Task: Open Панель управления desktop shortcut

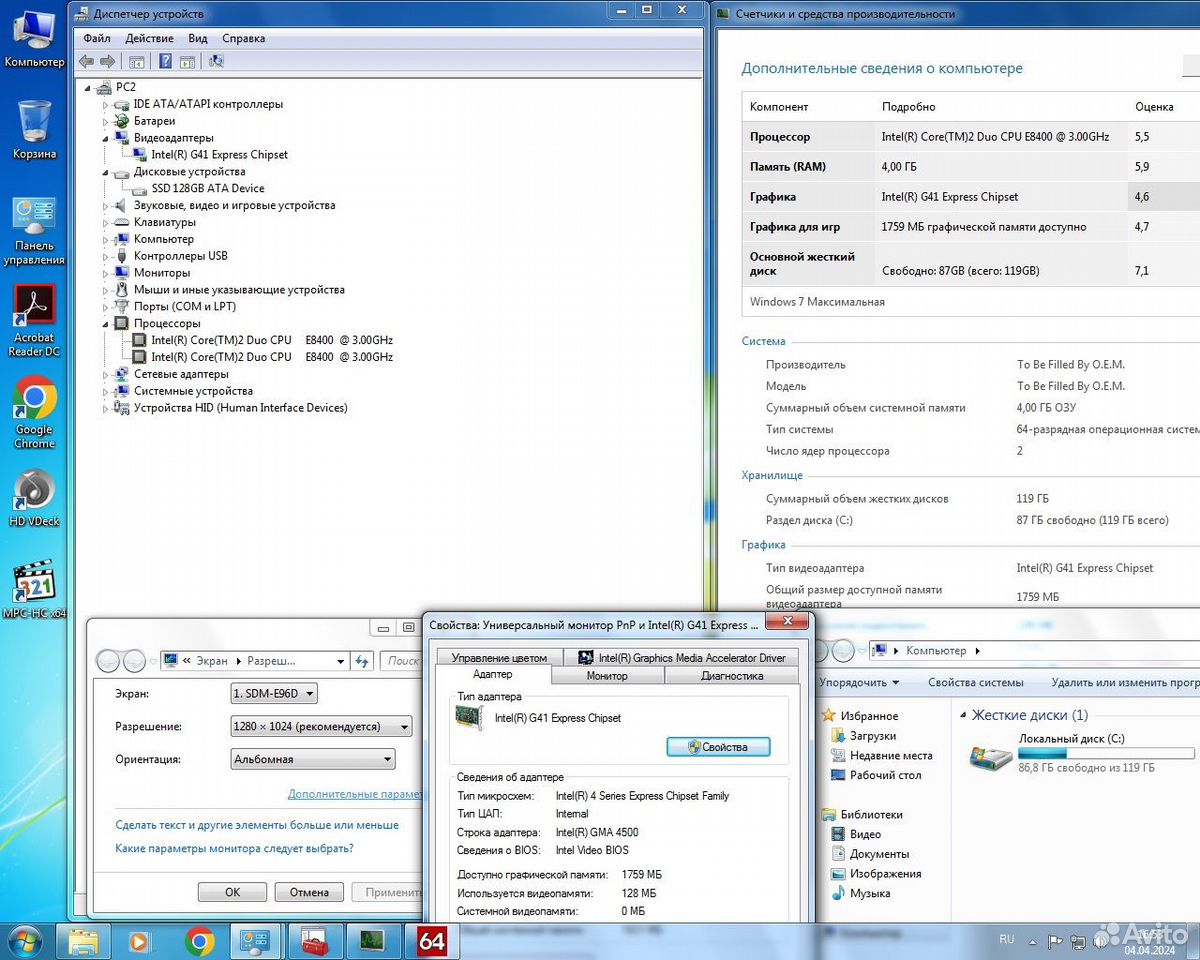Action: [x=34, y=231]
